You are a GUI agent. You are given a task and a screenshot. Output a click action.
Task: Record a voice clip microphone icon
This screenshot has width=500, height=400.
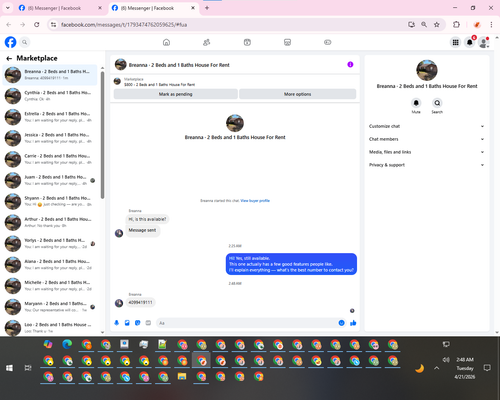point(117,323)
